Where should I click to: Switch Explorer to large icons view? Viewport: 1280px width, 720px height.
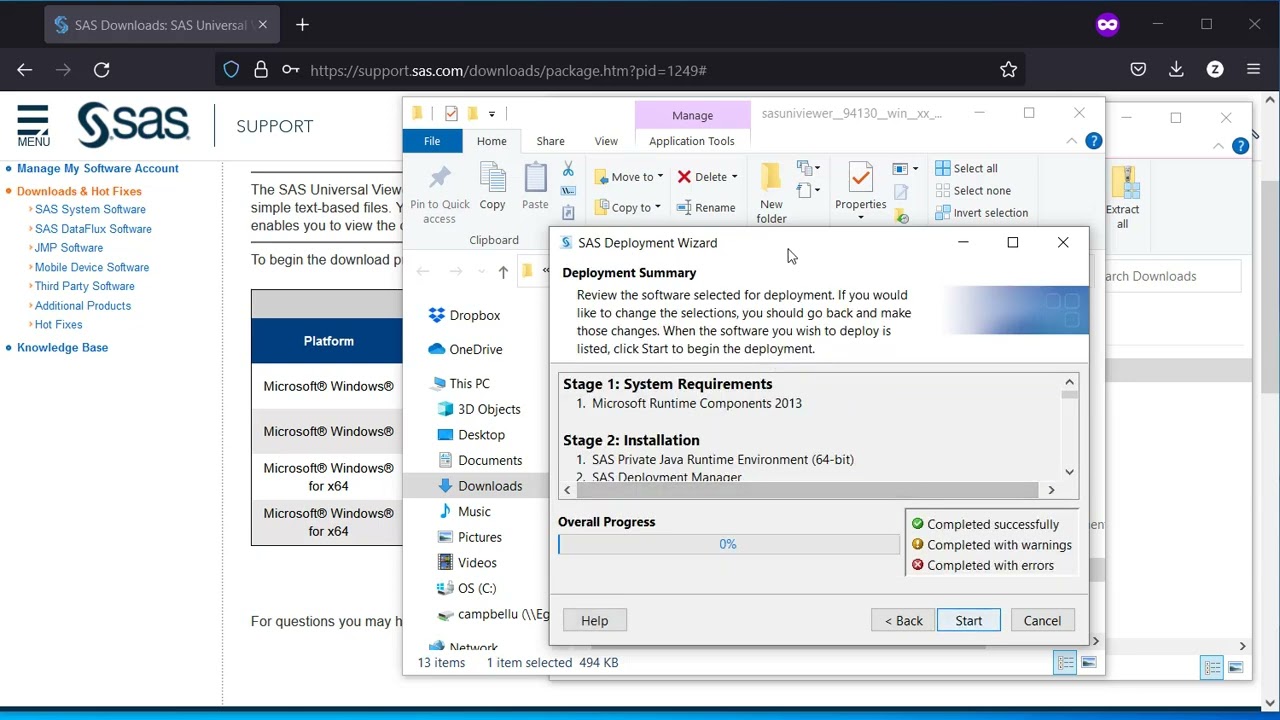click(1088, 663)
